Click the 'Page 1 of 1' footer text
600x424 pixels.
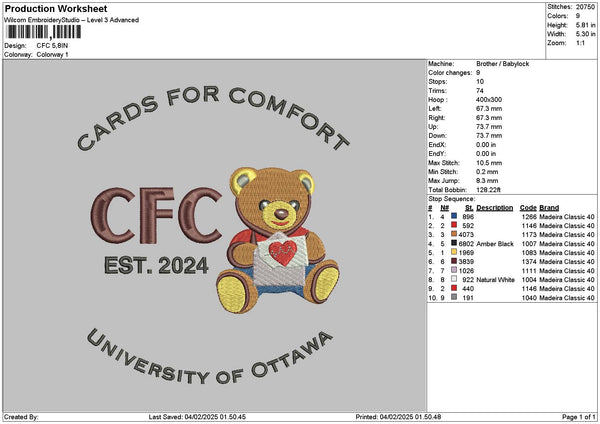coord(579,417)
